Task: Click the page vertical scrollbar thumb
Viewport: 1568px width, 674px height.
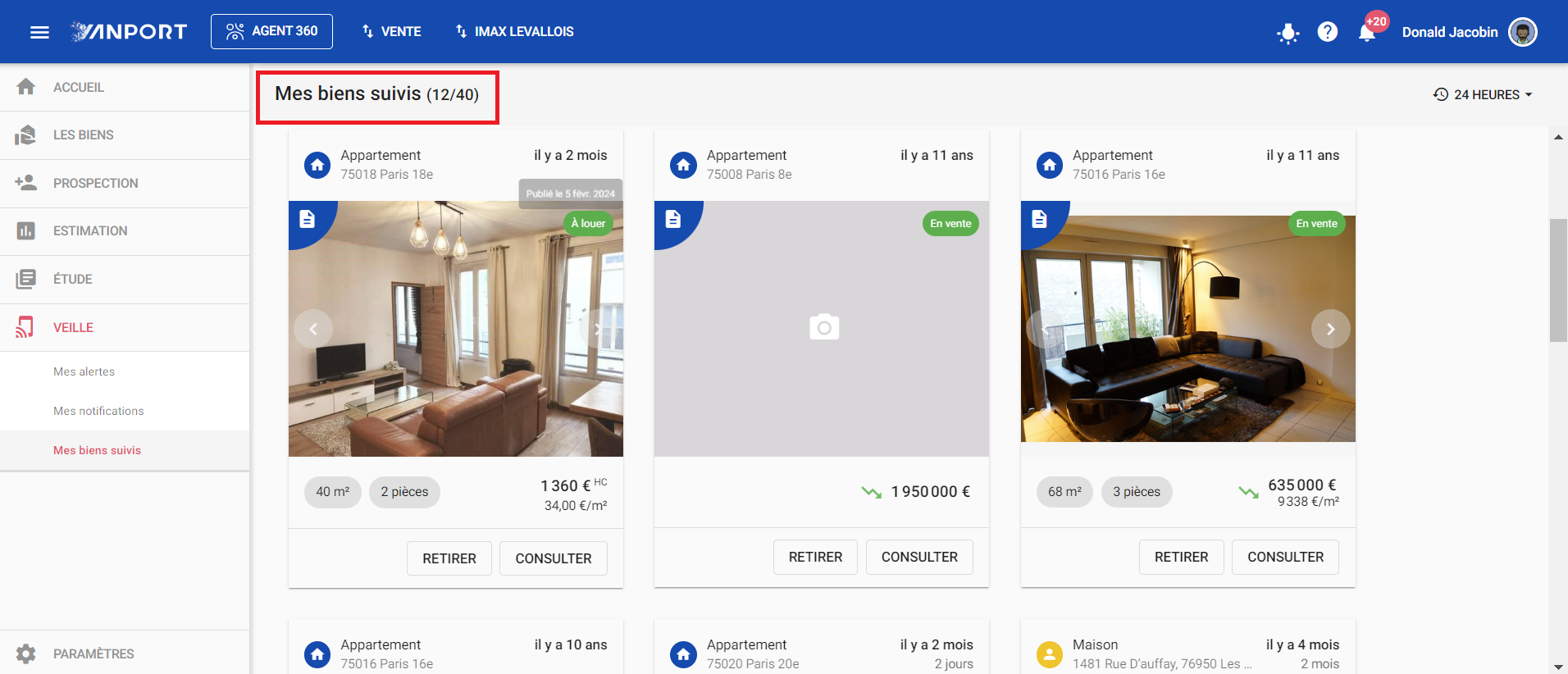Action: (x=1558, y=280)
